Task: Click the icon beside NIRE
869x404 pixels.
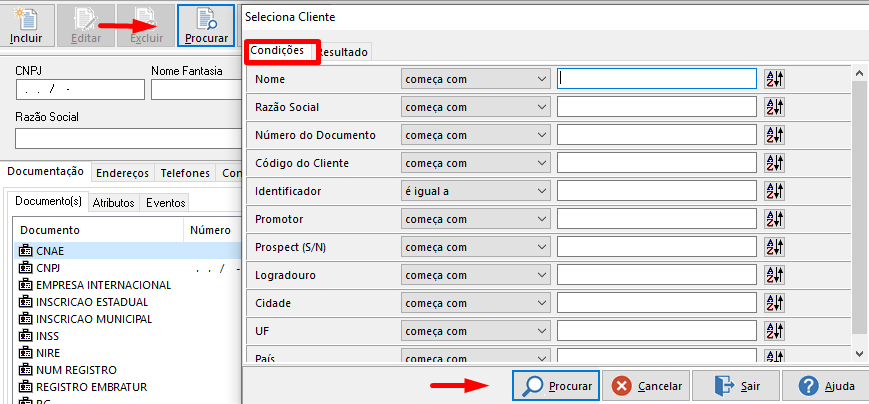Action: pyautogui.click(x=25, y=353)
